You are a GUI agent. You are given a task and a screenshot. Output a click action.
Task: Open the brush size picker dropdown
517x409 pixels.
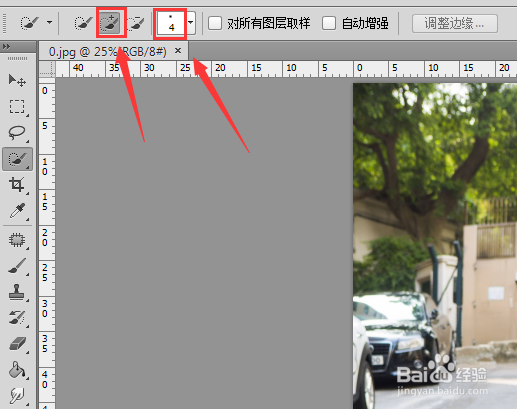click(x=191, y=23)
